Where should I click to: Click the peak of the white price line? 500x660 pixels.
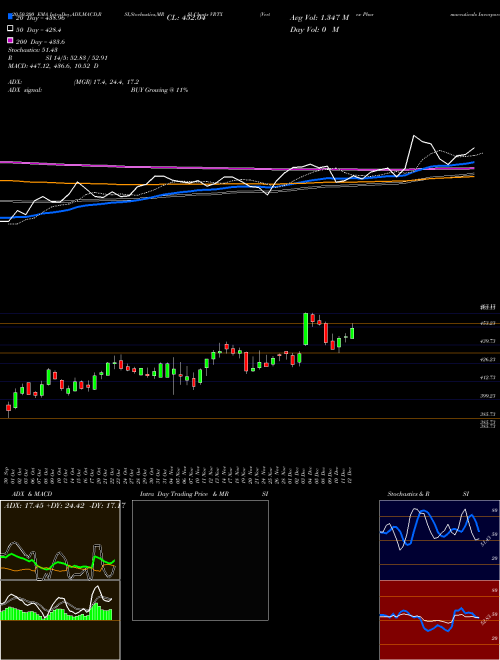coord(414,136)
